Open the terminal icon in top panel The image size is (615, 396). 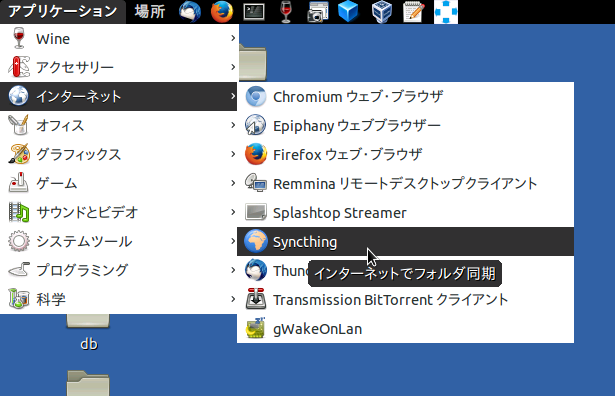click(x=254, y=12)
